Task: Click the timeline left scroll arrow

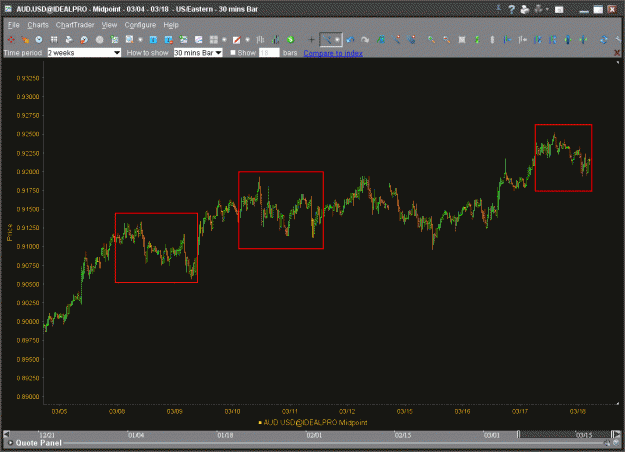Action: click(x=6, y=434)
